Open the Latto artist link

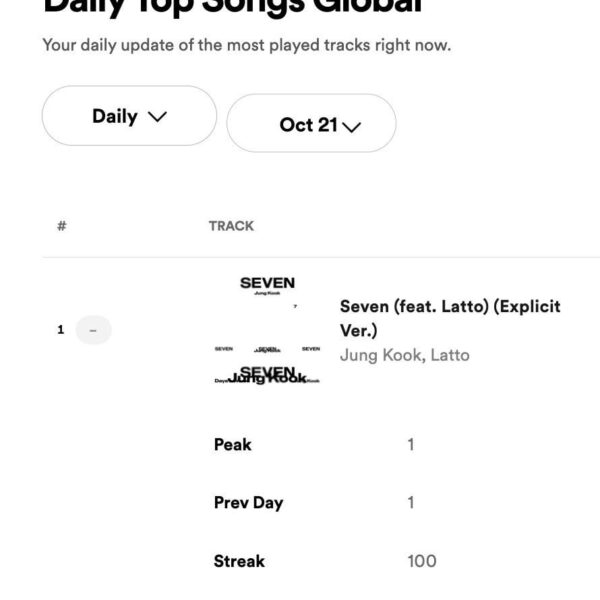(449, 355)
